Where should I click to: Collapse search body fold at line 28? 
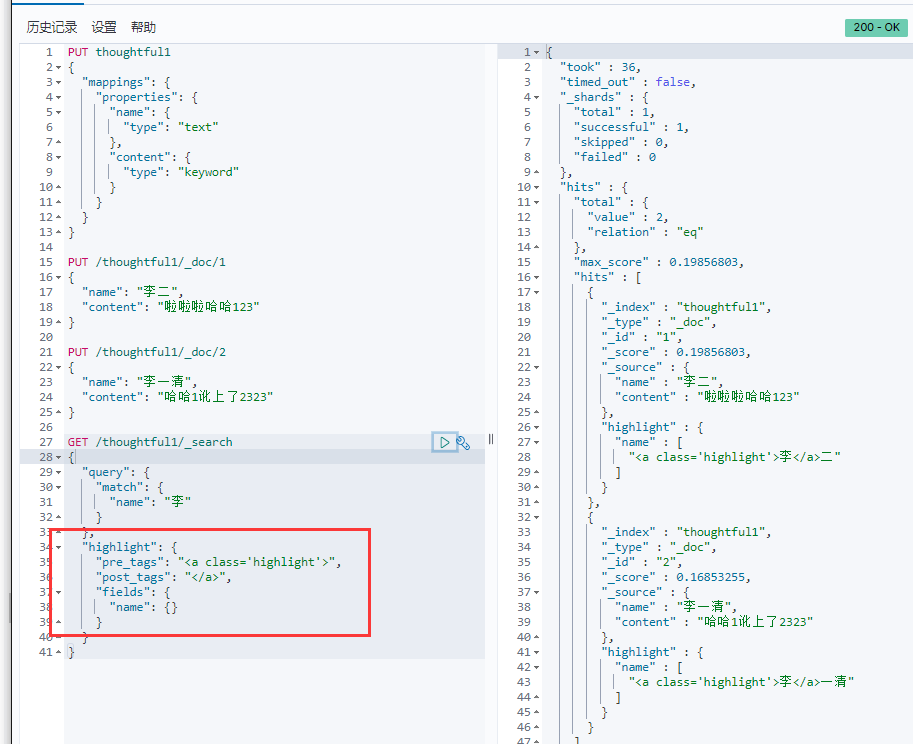click(58, 458)
